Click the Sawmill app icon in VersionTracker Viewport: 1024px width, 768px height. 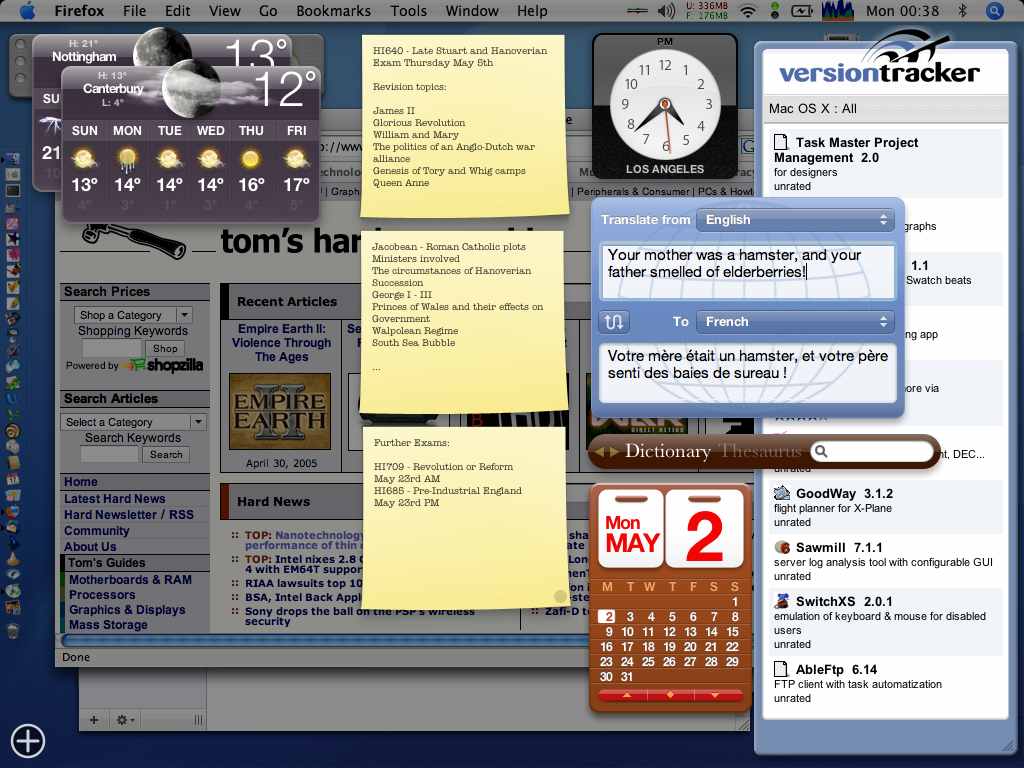click(x=781, y=547)
